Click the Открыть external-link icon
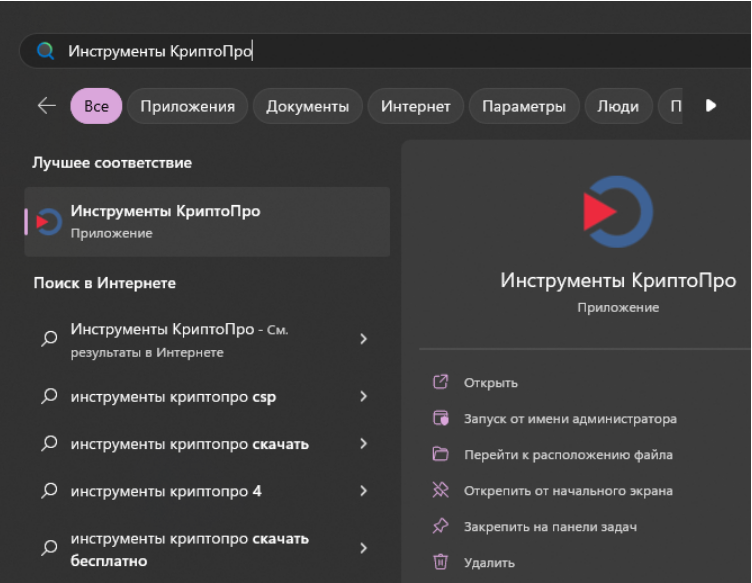The image size is (752, 583). 441,382
